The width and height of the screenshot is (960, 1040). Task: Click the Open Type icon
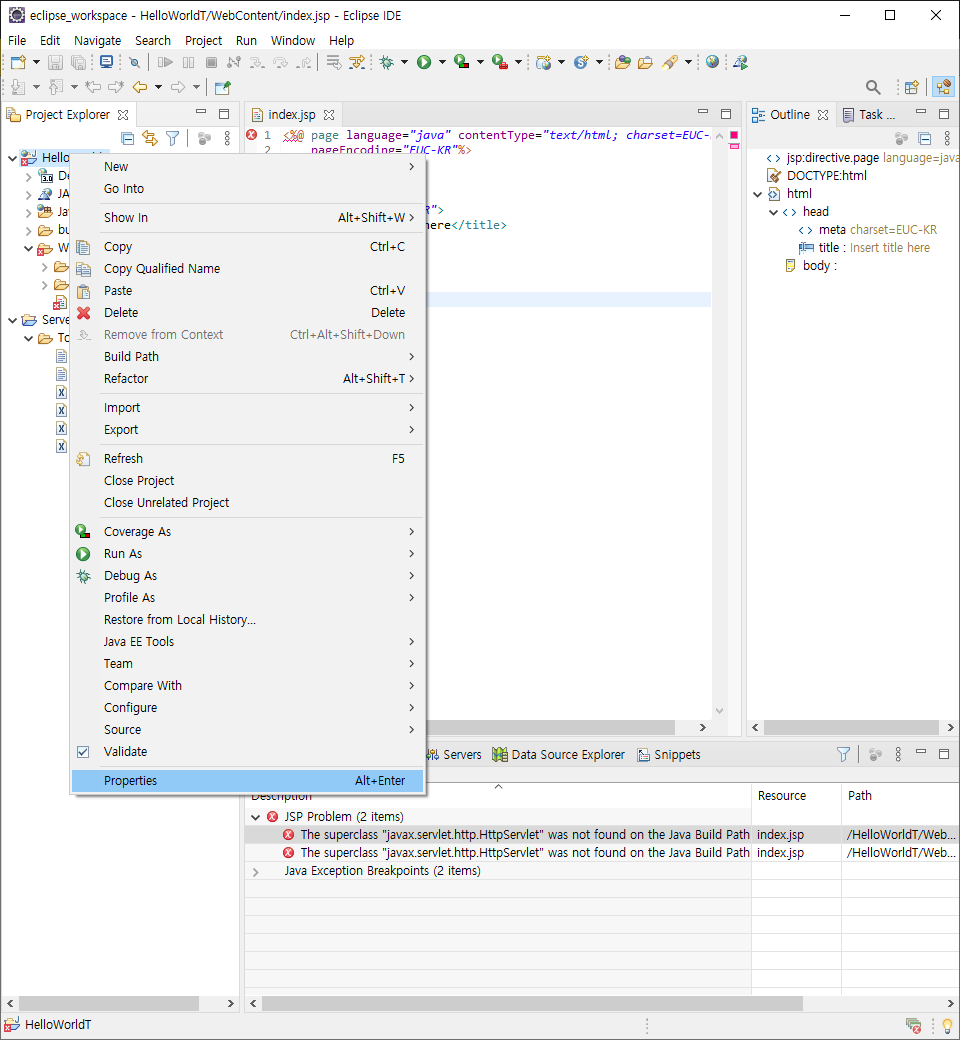click(x=622, y=62)
